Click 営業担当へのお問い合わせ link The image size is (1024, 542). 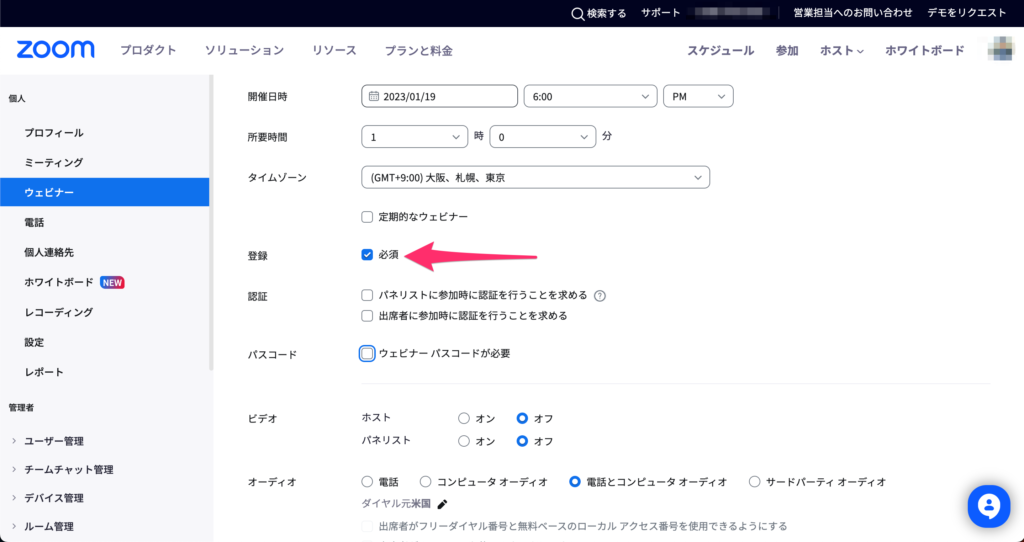pos(853,13)
